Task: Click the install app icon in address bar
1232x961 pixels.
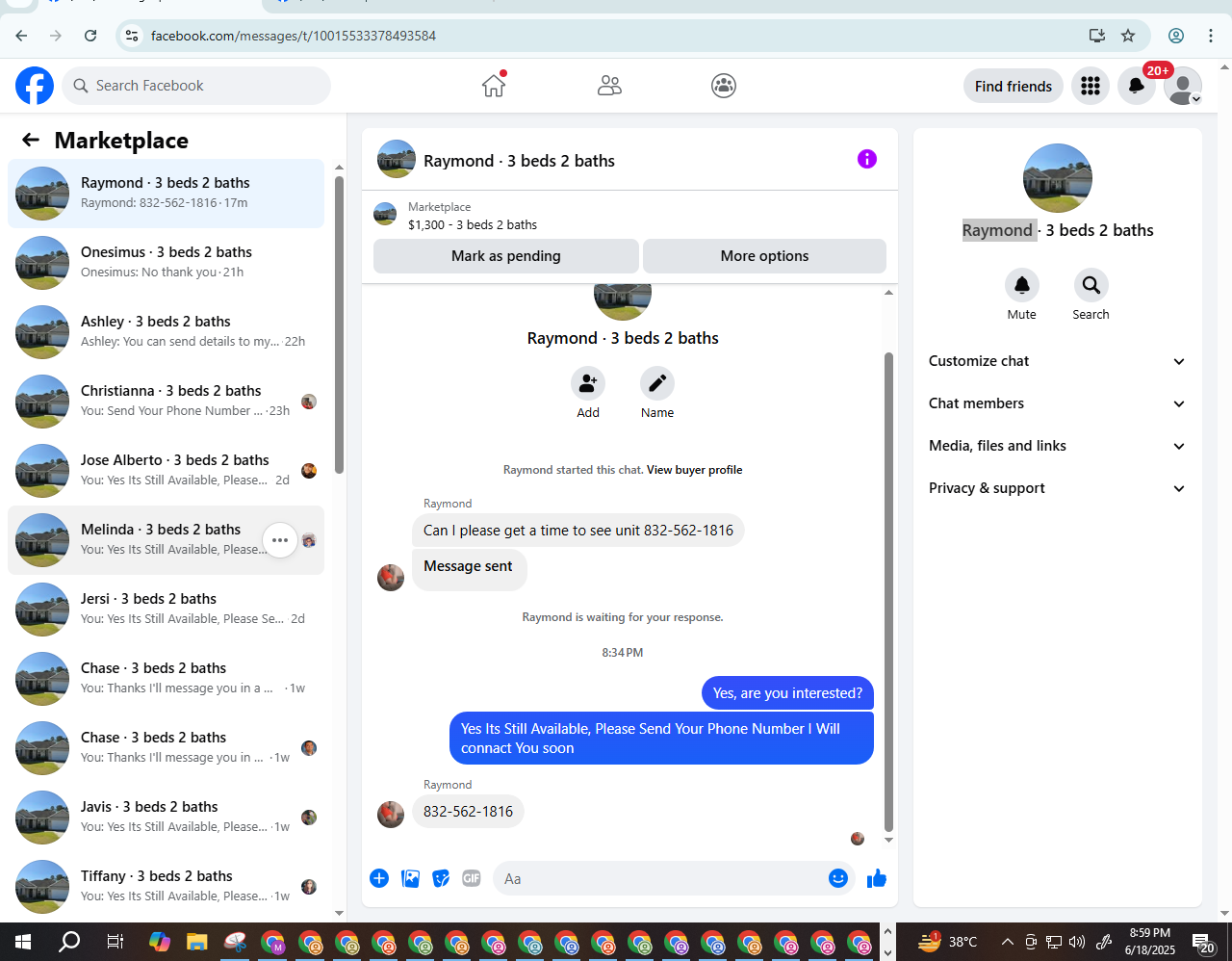Action: [1097, 36]
